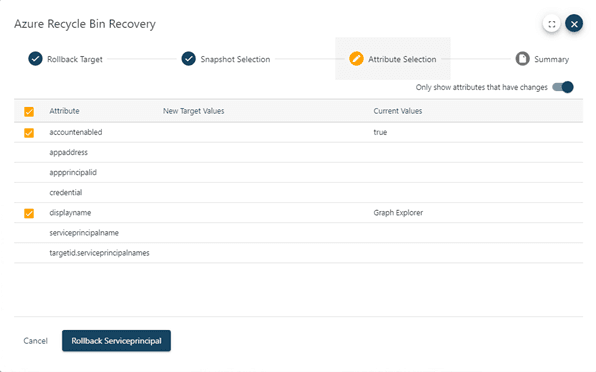
Task: Open the Attribute Selection step
Action: coord(393,59)
